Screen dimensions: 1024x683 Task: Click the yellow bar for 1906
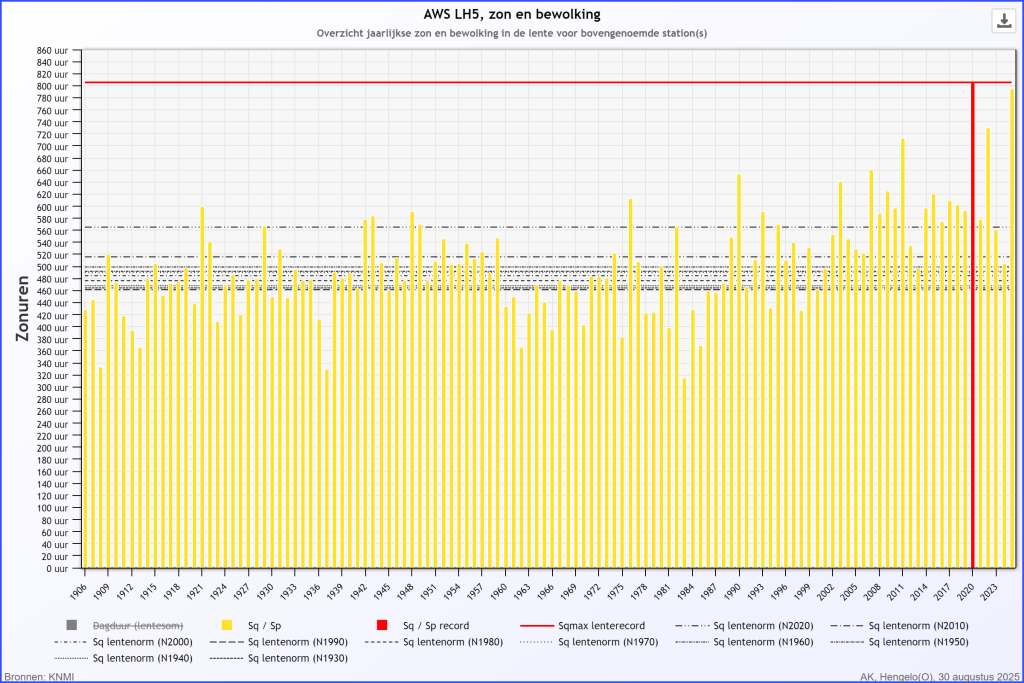click(x=86, y=439)
